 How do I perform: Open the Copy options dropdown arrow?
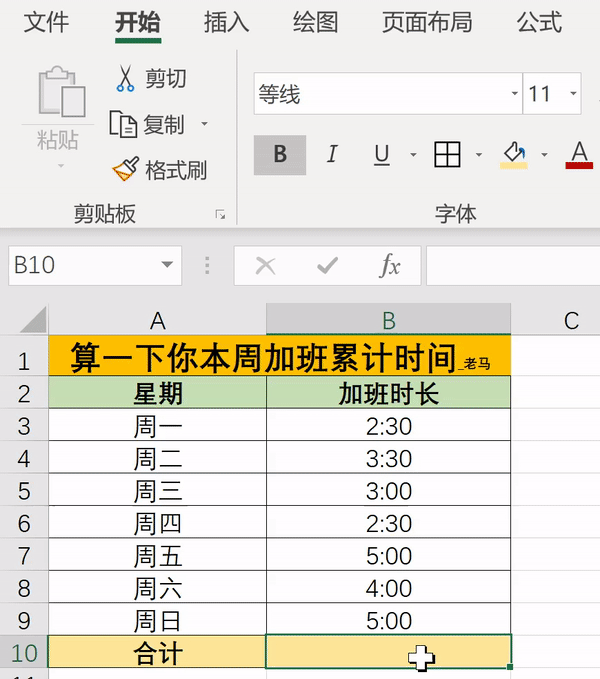[x=204, y=124]
